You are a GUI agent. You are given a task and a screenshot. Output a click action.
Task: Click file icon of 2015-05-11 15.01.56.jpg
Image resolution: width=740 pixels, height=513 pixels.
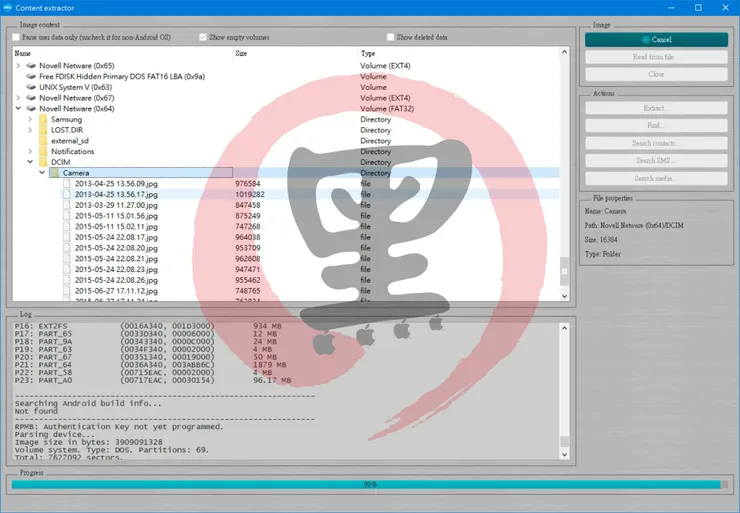(x=67, y=216)
